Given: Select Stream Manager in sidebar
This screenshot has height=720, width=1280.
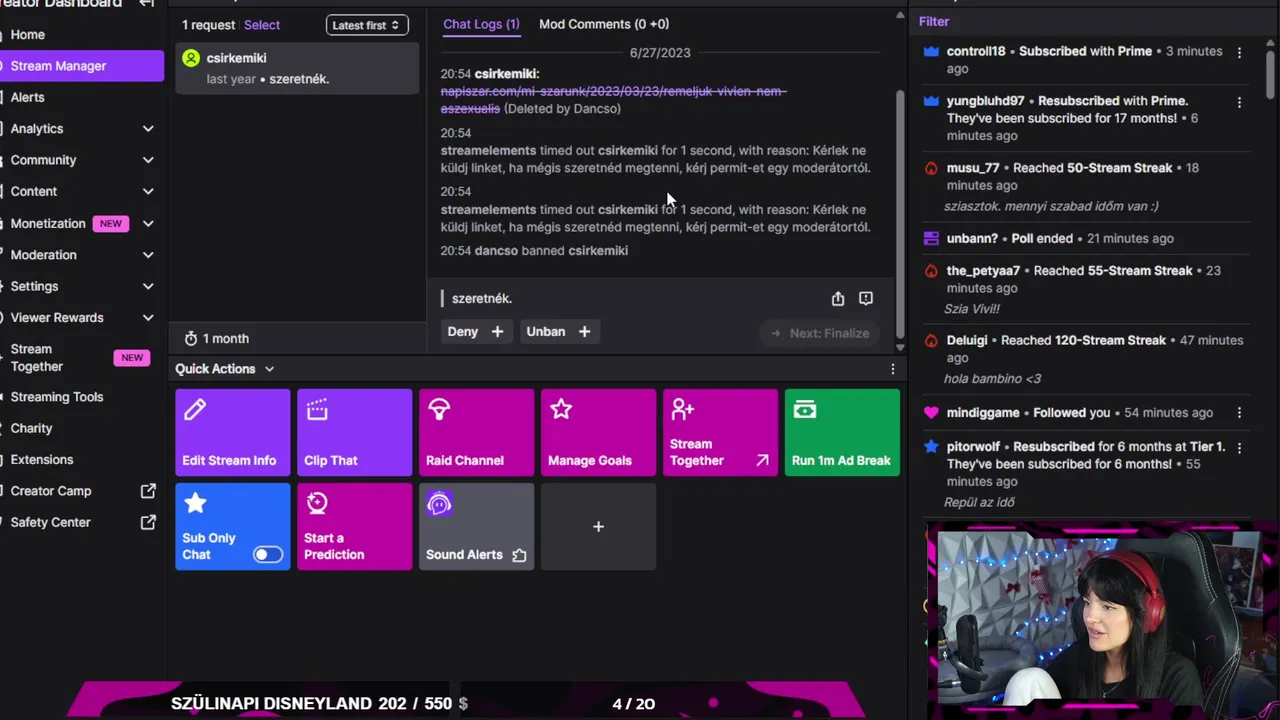Looking at the screenshot, I should (x=82, y=66).
